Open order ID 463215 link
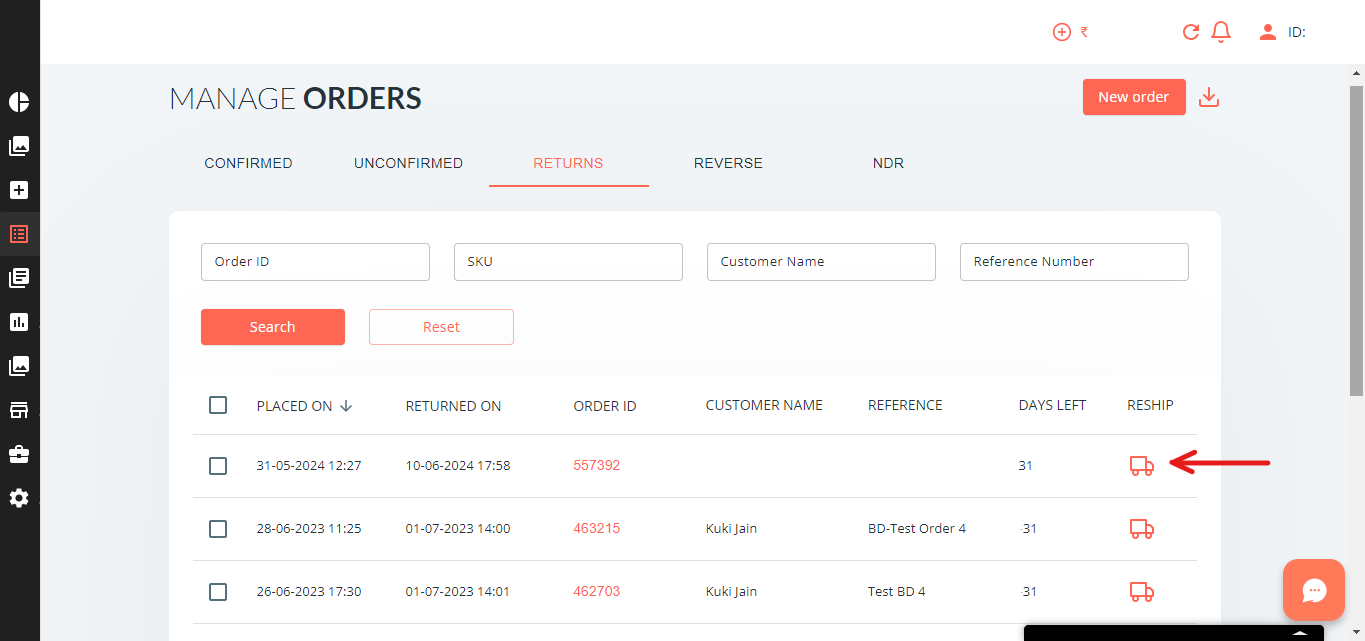This screenshot has width=1365, height=641. click(x=596, y=528)
